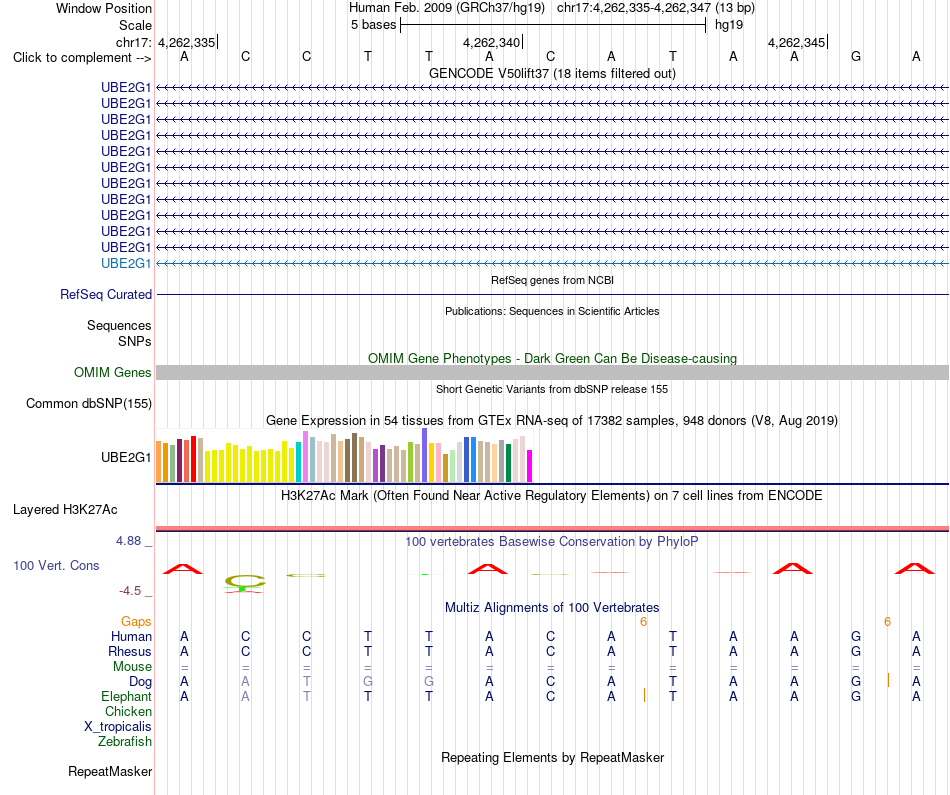This screenshot has width=950, height=795.
Task: Click the SNPs track label
Action: coord(135,341)
